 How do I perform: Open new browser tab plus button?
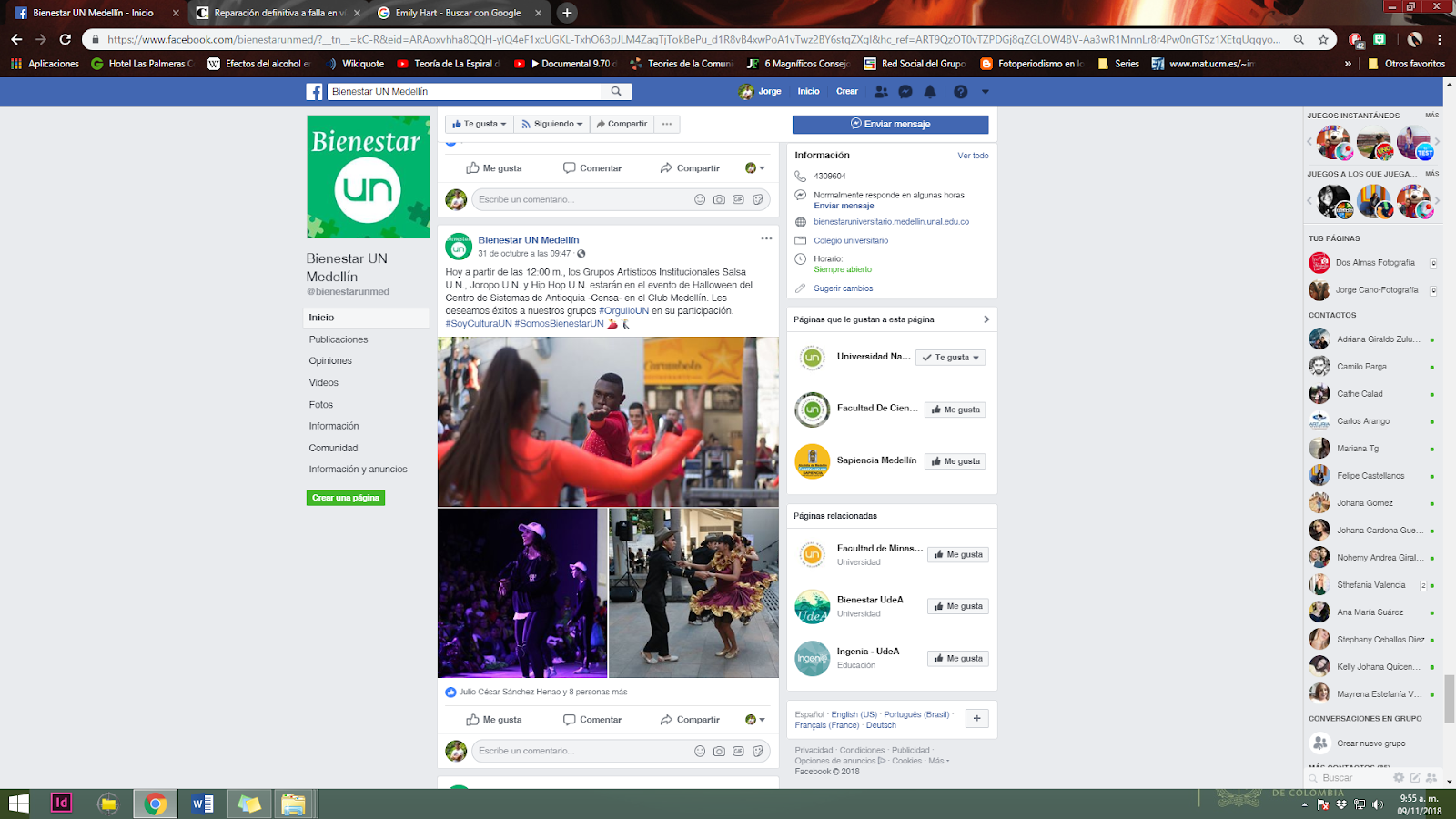coord(567,13)
